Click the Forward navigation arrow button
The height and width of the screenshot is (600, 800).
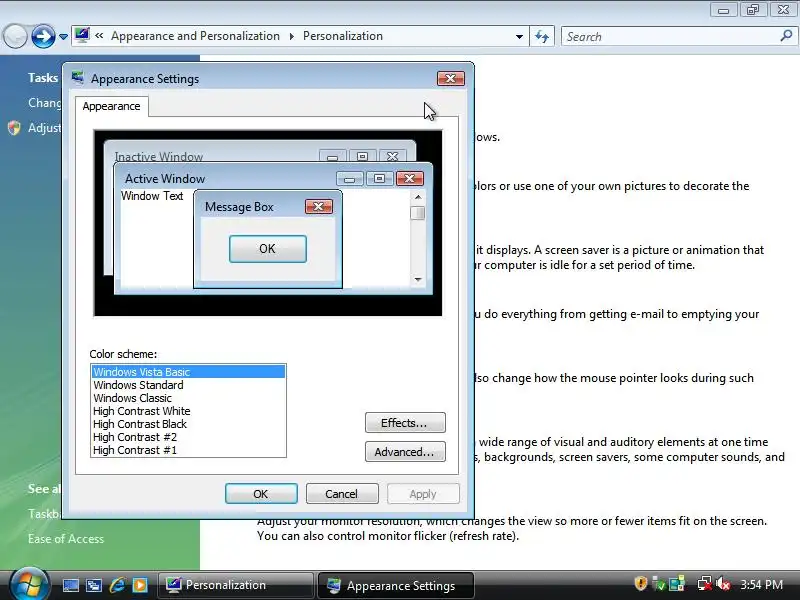pos(43,36)
